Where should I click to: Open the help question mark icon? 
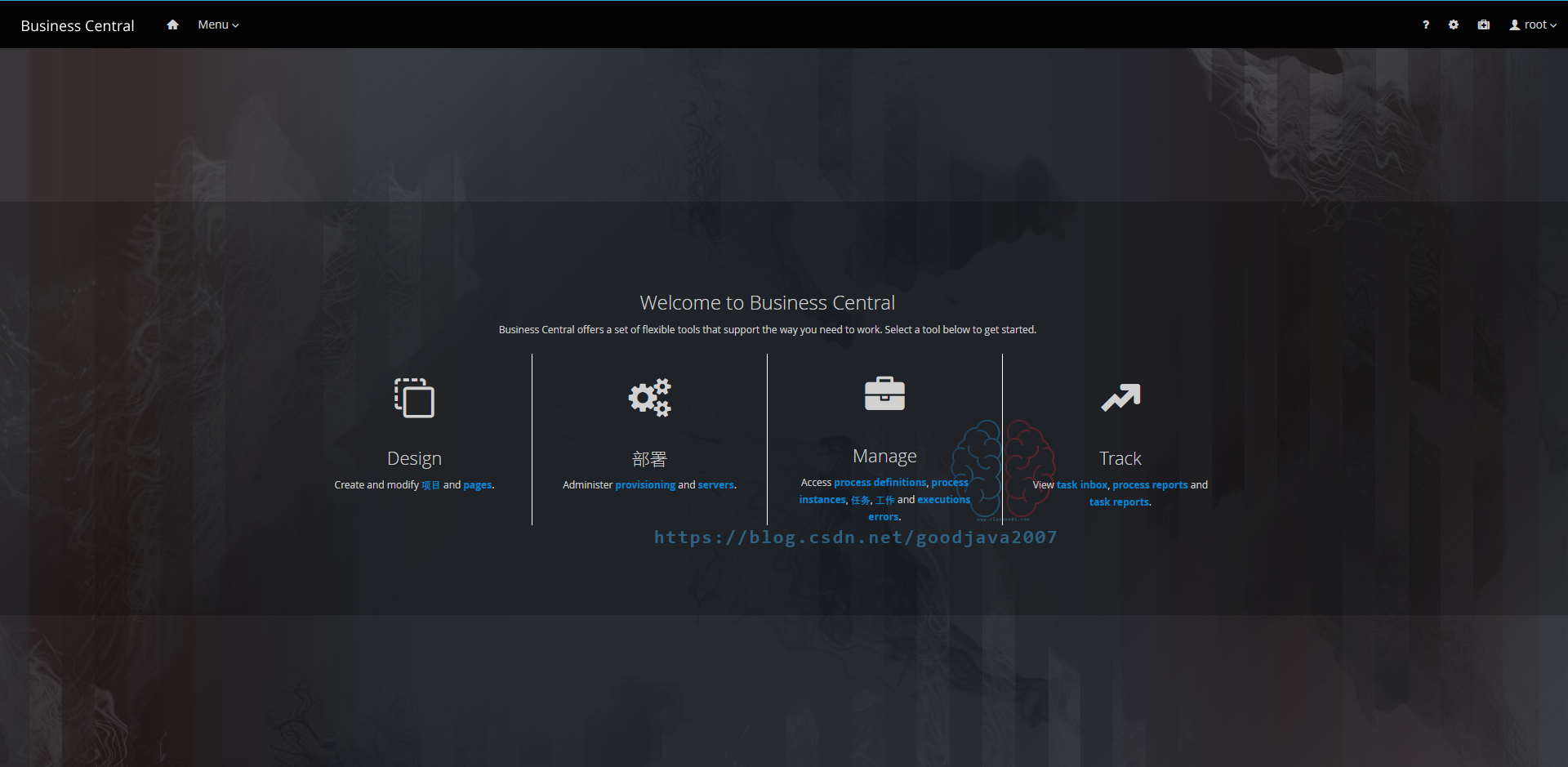click(x=1426, y=25)
